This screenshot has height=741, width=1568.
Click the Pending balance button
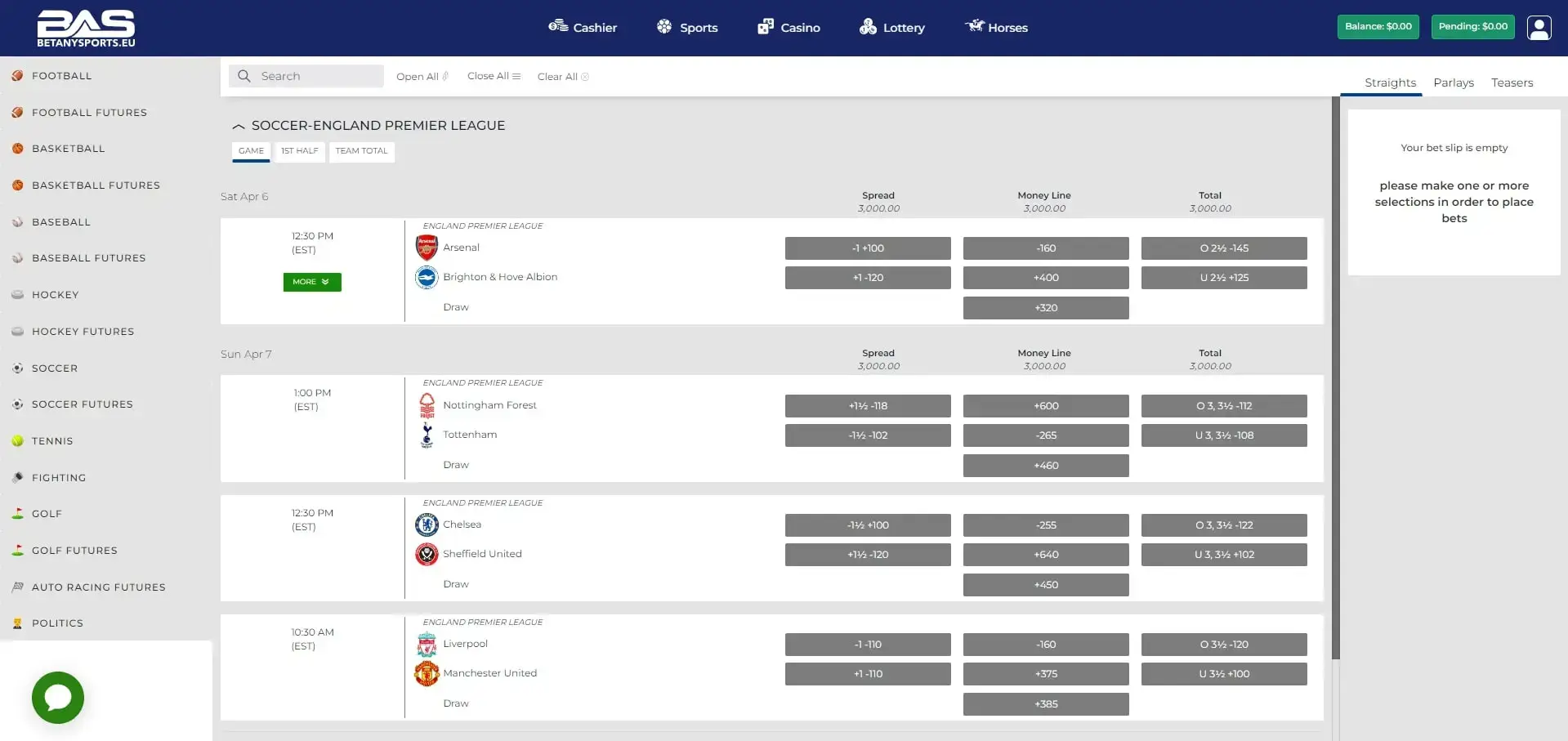[1472, 26]
